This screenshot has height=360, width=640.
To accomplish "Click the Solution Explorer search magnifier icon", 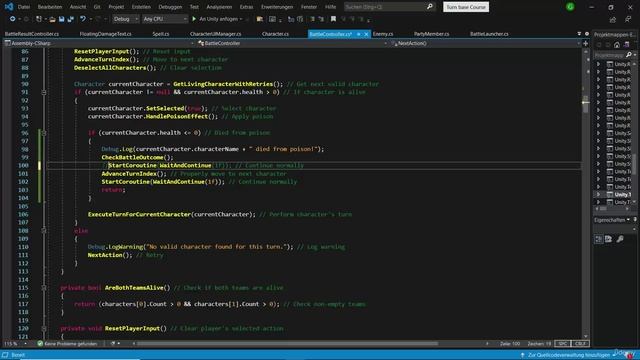I will (x=629, y=55).
